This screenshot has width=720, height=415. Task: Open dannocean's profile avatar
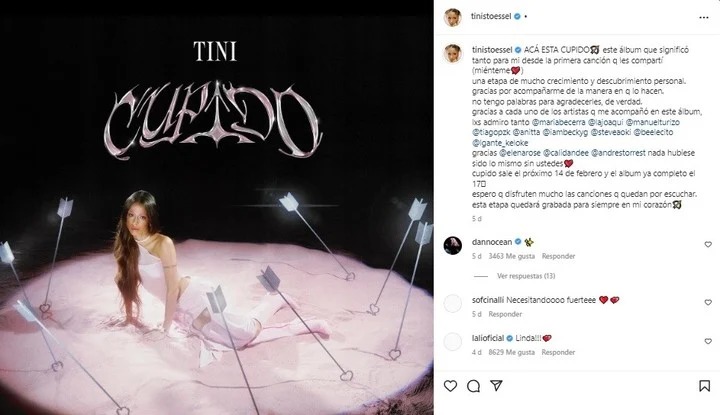pos(453,246)
